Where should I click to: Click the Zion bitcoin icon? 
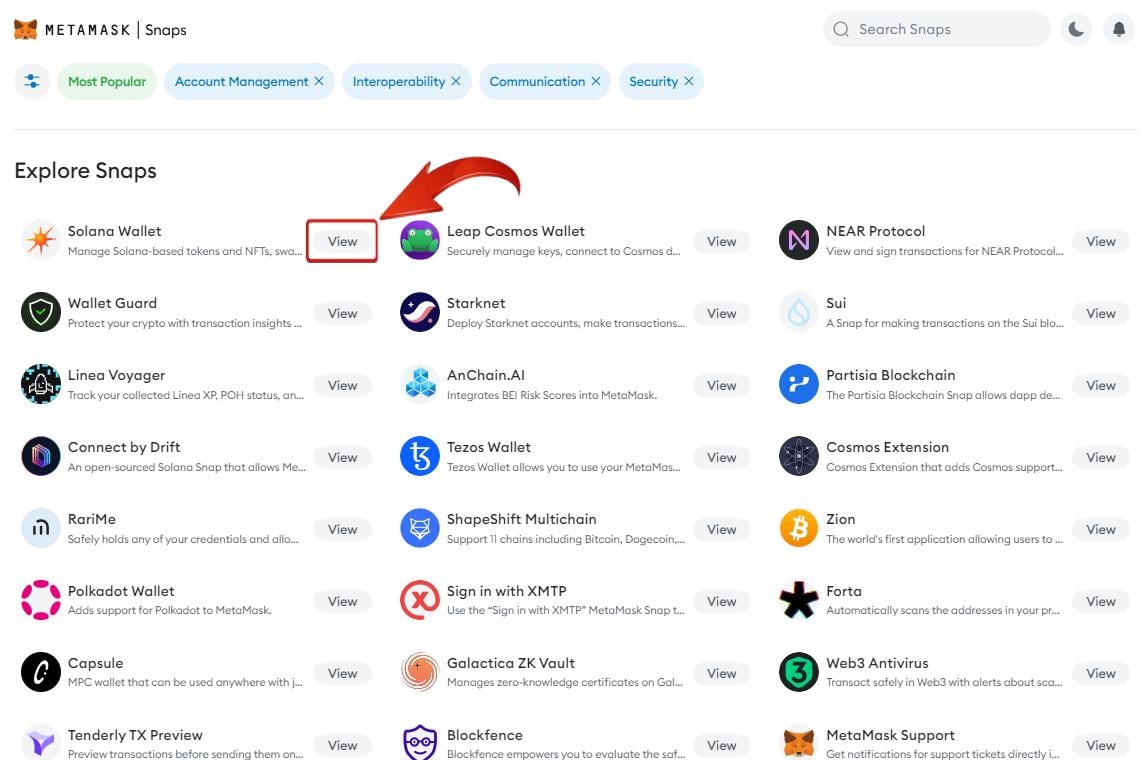(799, 528)
